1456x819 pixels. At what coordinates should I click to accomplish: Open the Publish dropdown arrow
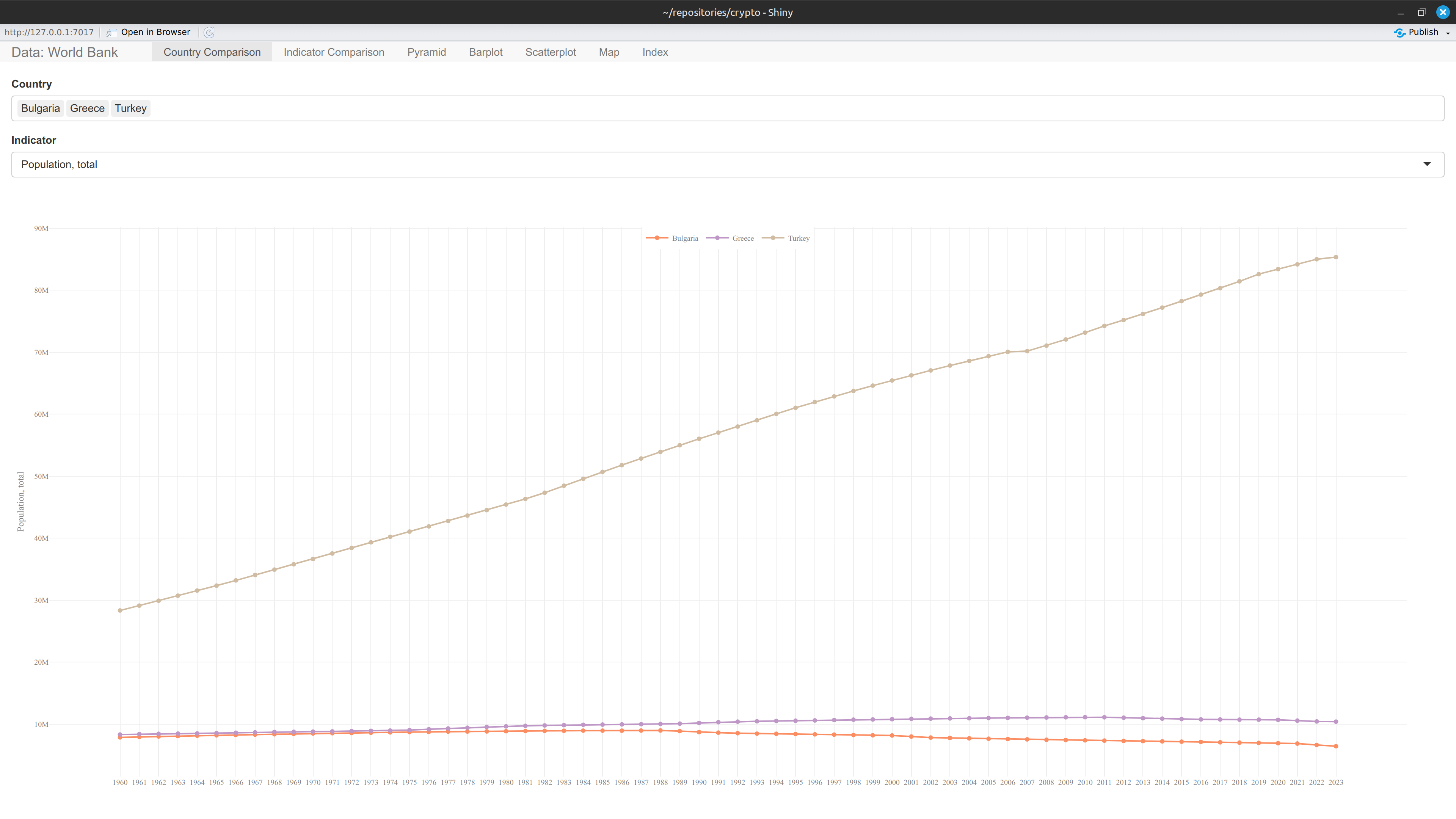(x=1448, y=33)
